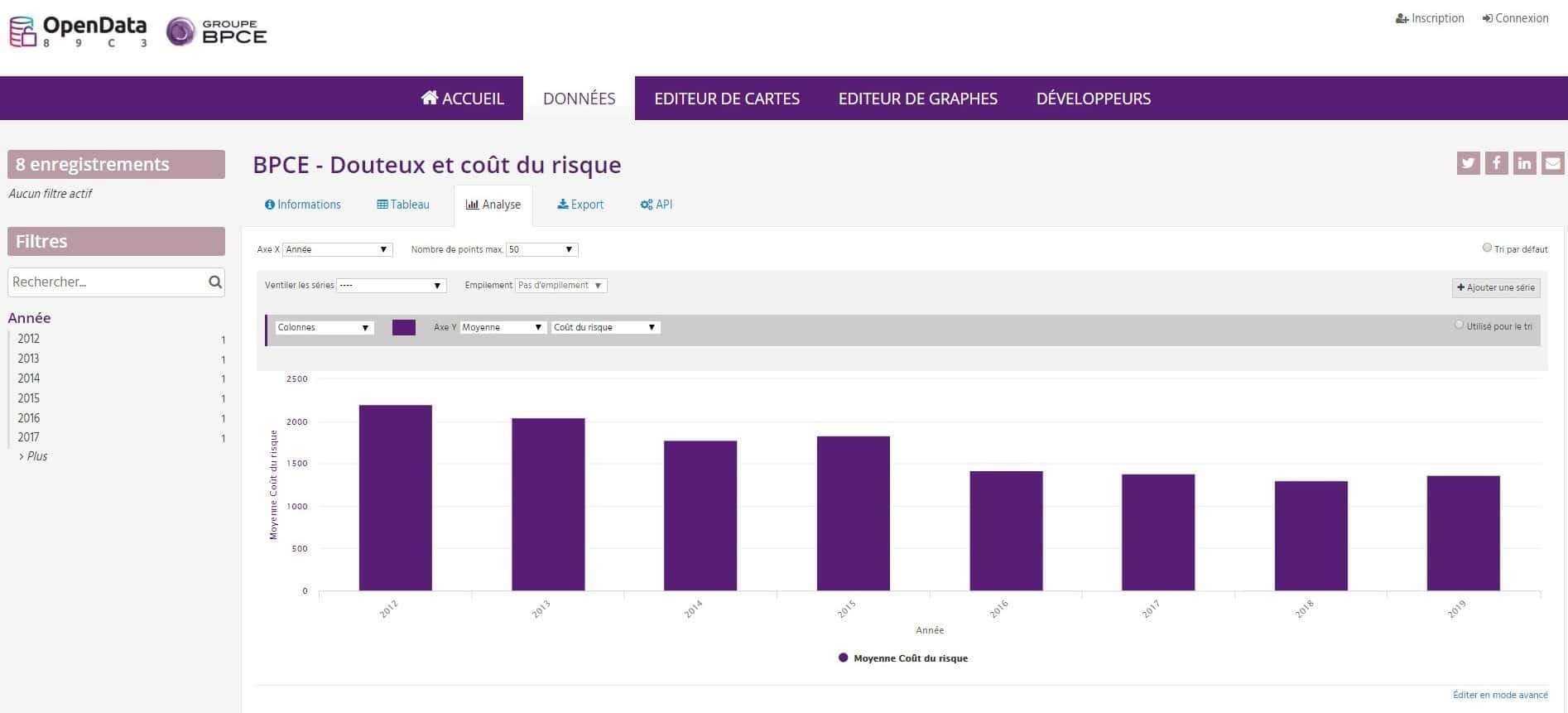The width and height of the screenshot is (1568, 713).
Task: Click the purple series color swatch
Action: pos(404,328)
